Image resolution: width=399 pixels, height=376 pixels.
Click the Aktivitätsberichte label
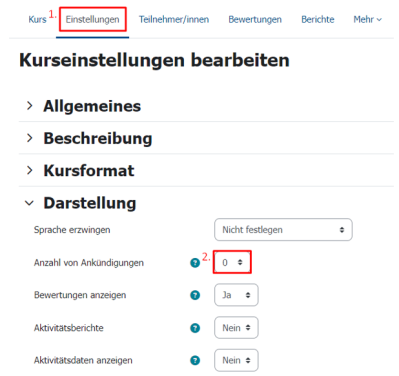[x=69, y=328]
